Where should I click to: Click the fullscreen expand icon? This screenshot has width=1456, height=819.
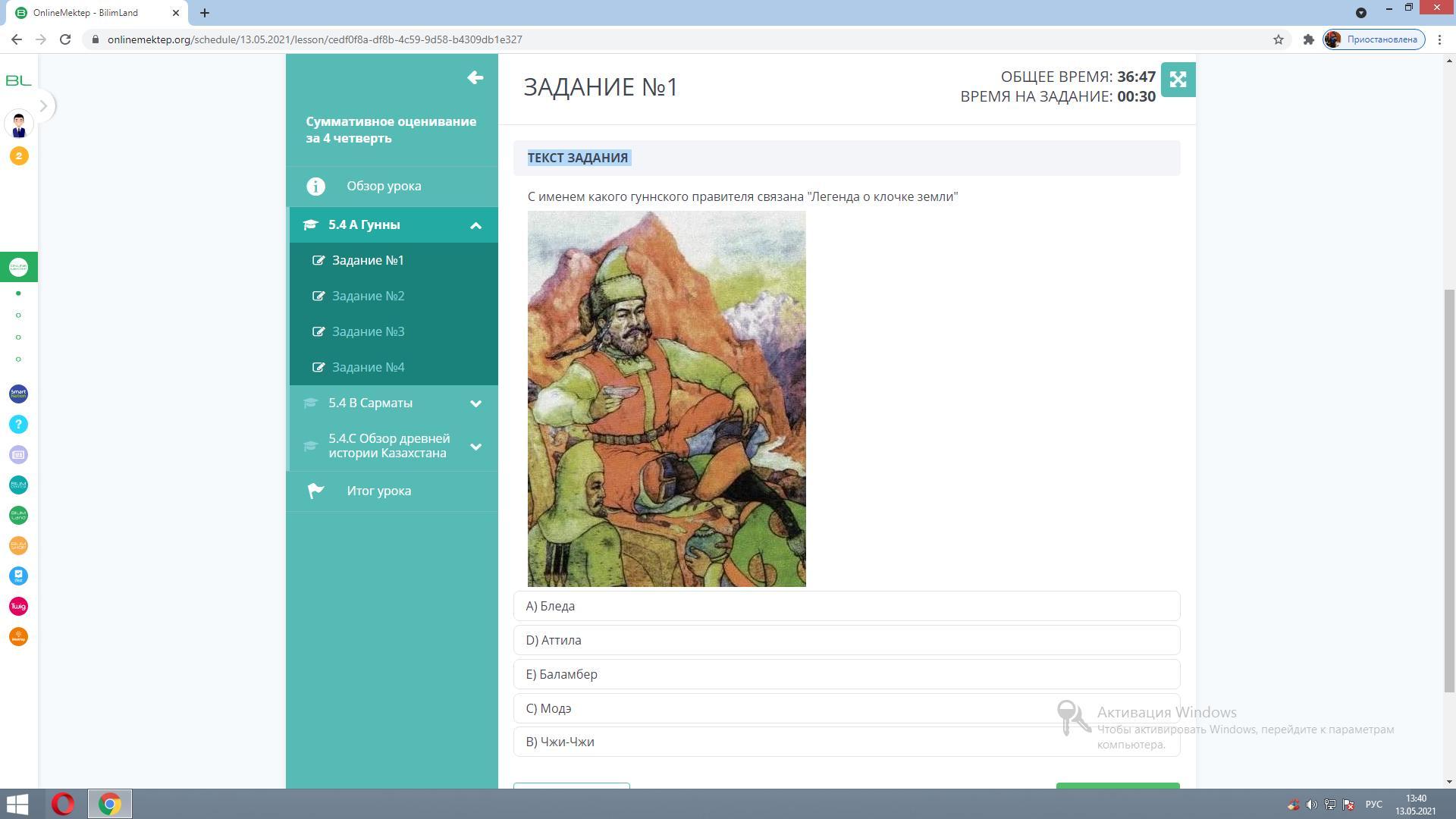pos(1178,80)
